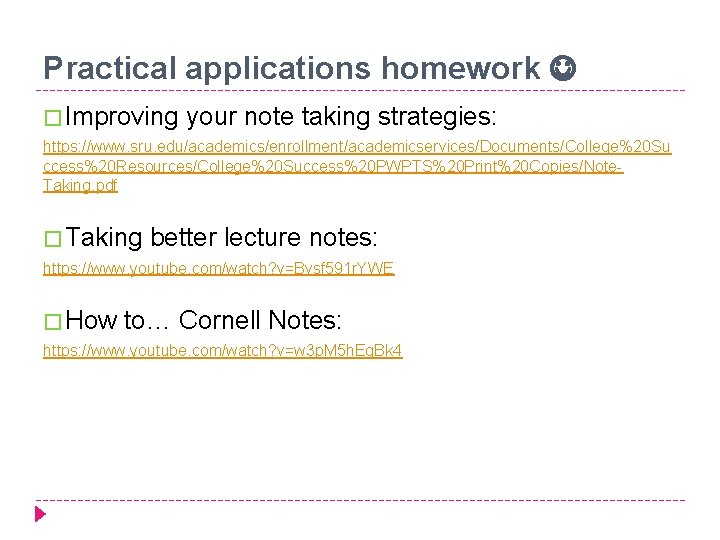
Task: Click the word "homework" in the title
Action: click(459, 68)
